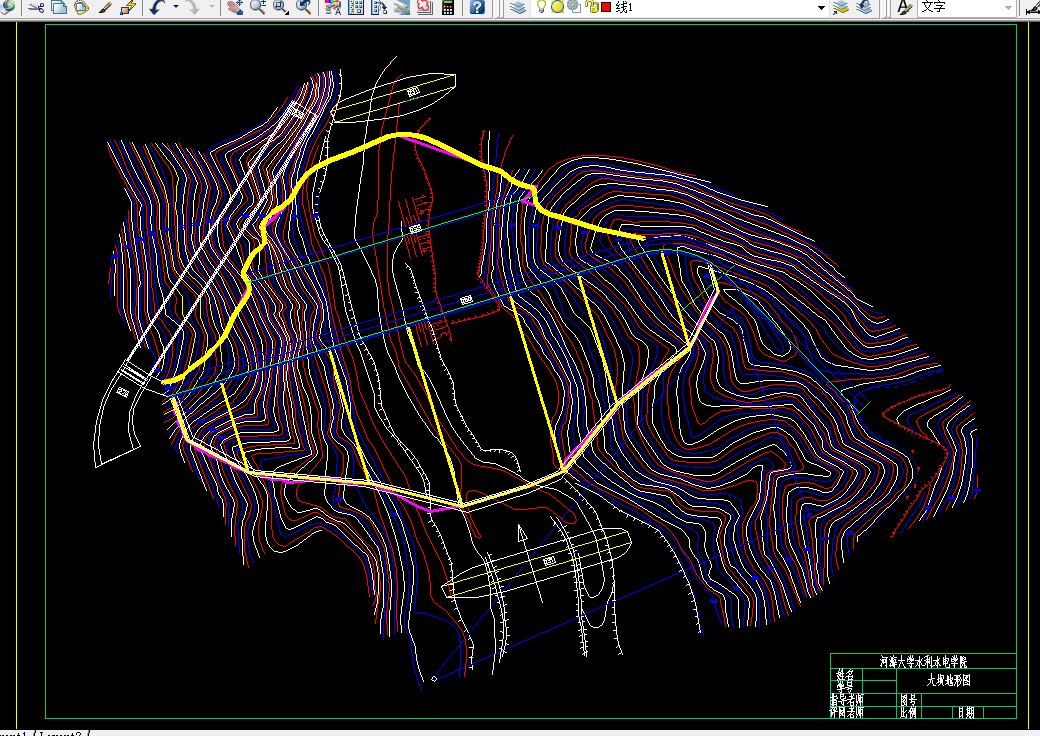Click Make Object's Layer Current icon

click(x=841, y=7)
